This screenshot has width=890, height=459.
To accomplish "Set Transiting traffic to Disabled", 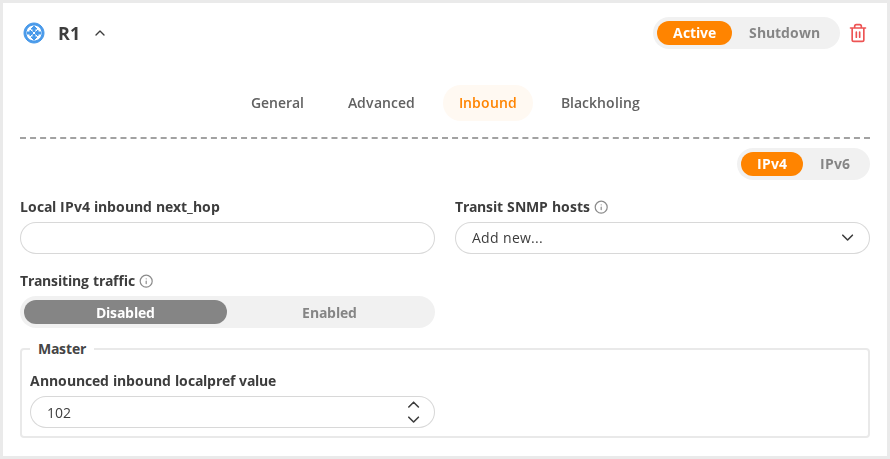I will click(x=125, y=313).
